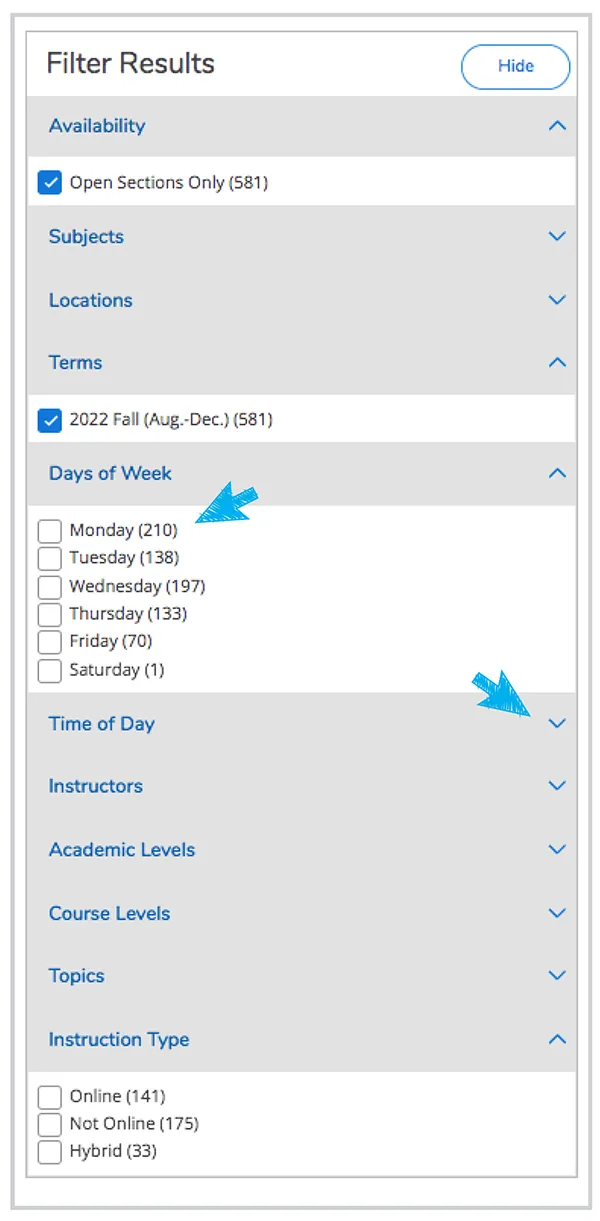This screenshot has width=600, height=1221.
Task: Uncheck the 2022 Fall term filter
Action: (x=50, y=420)
